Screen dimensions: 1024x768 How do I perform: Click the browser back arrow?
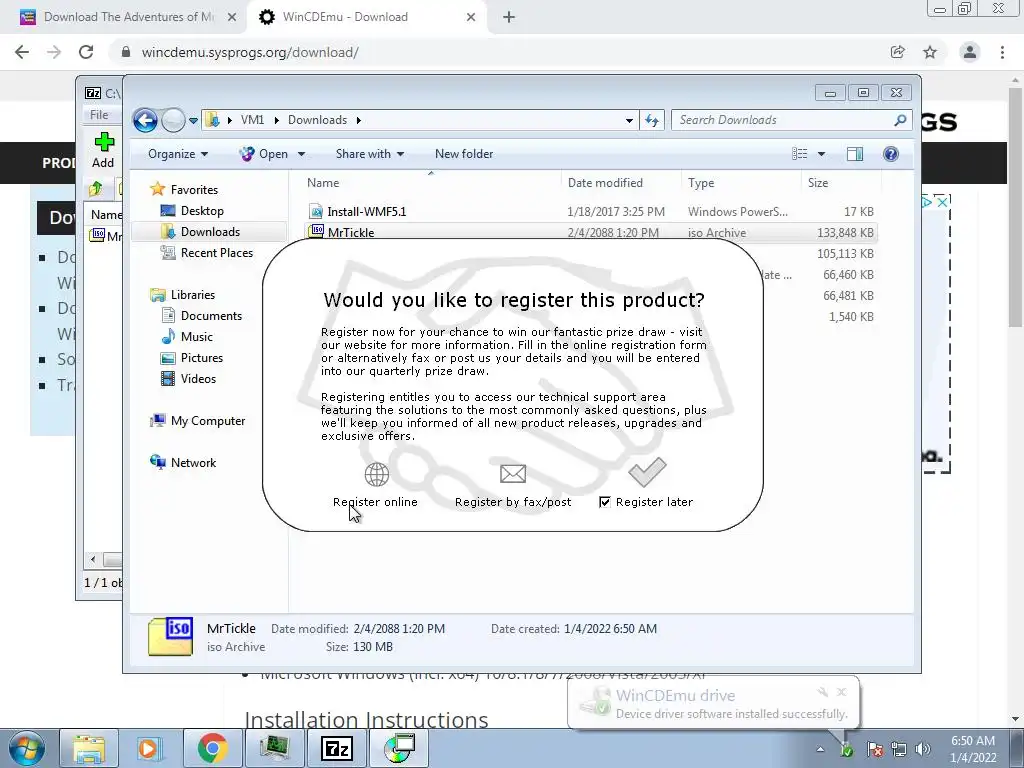pyautogui.click(x=22, y=52)
